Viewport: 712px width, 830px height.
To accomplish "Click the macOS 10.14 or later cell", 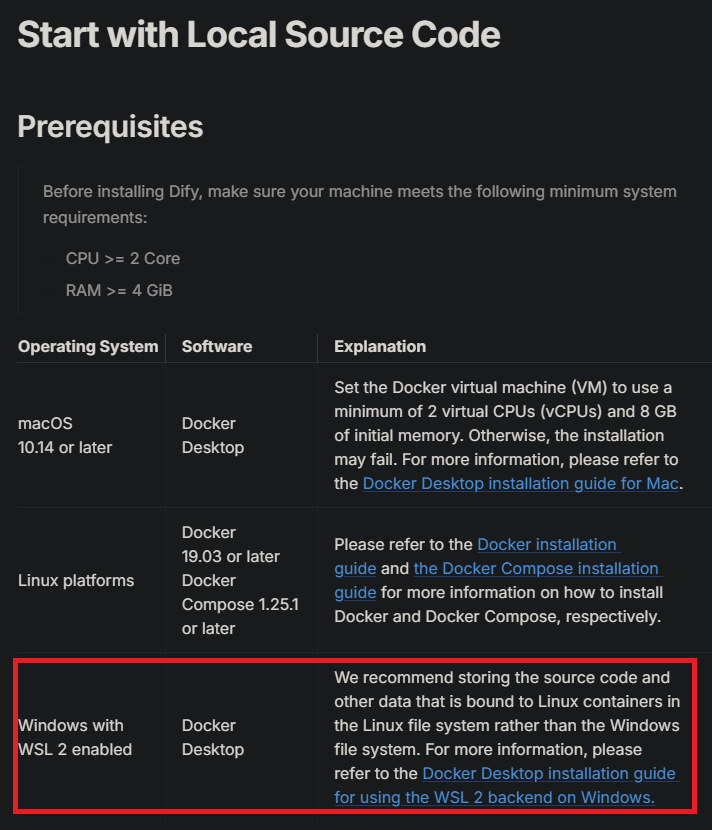I will [65, 435].
